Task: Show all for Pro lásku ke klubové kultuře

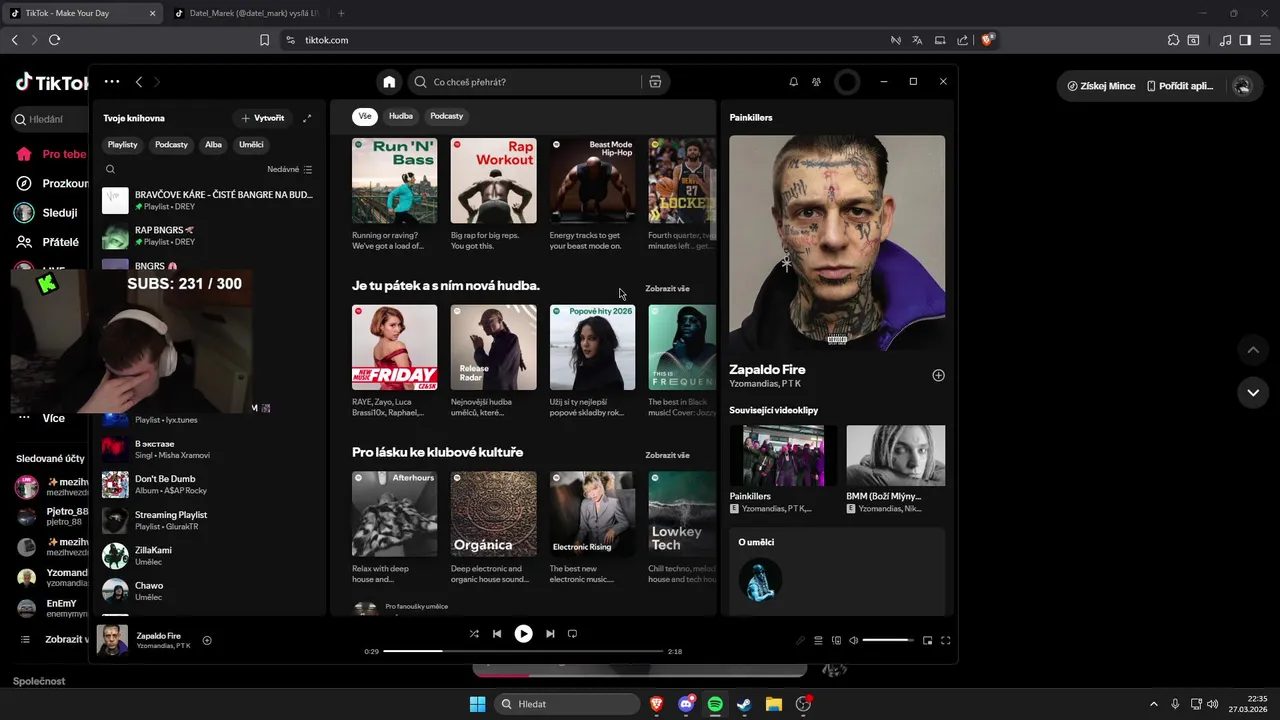Action: [x=667, y=455]
